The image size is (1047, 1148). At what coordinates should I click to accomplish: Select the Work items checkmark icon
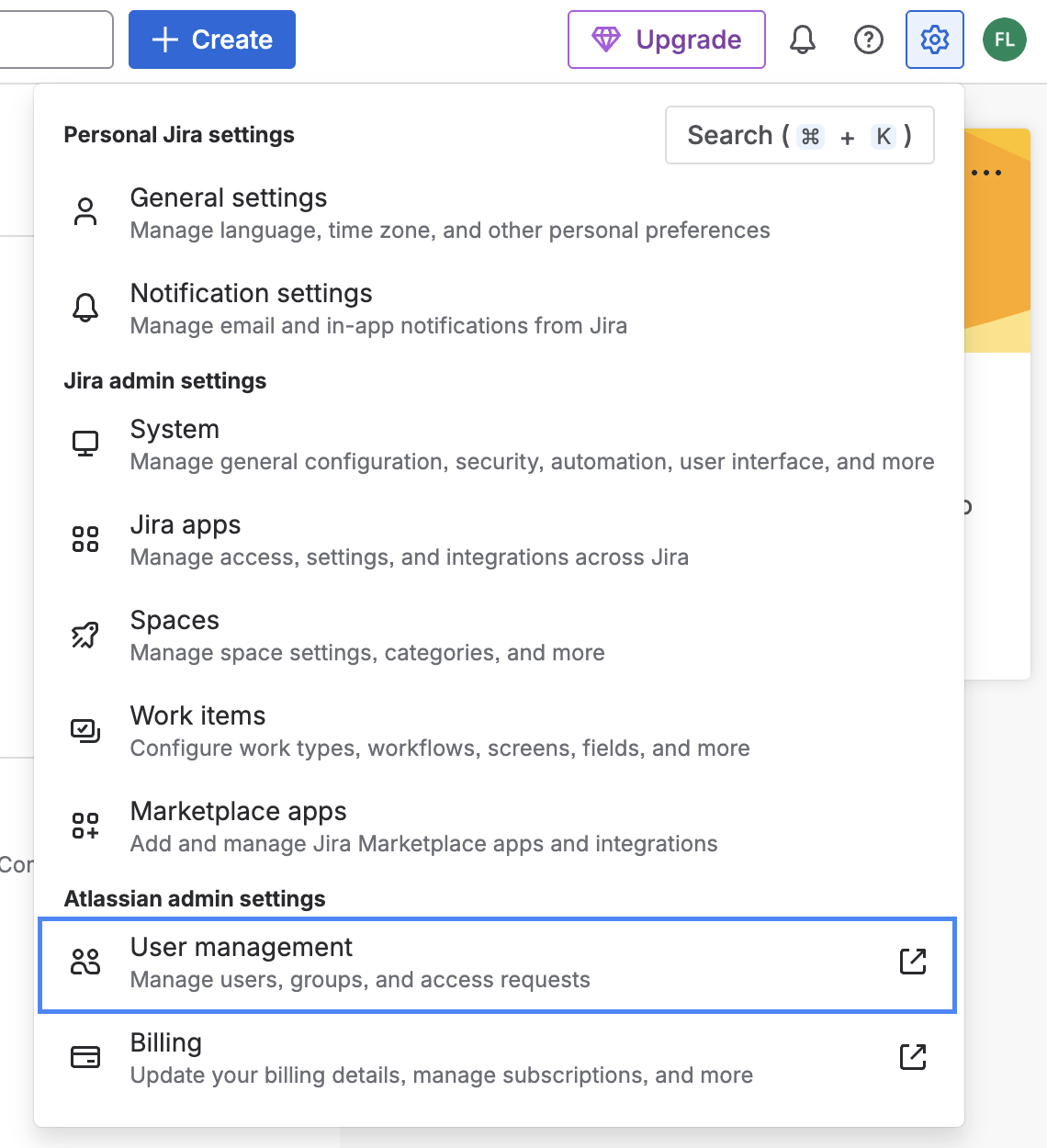pyautogui.click(x=84, y=729)
